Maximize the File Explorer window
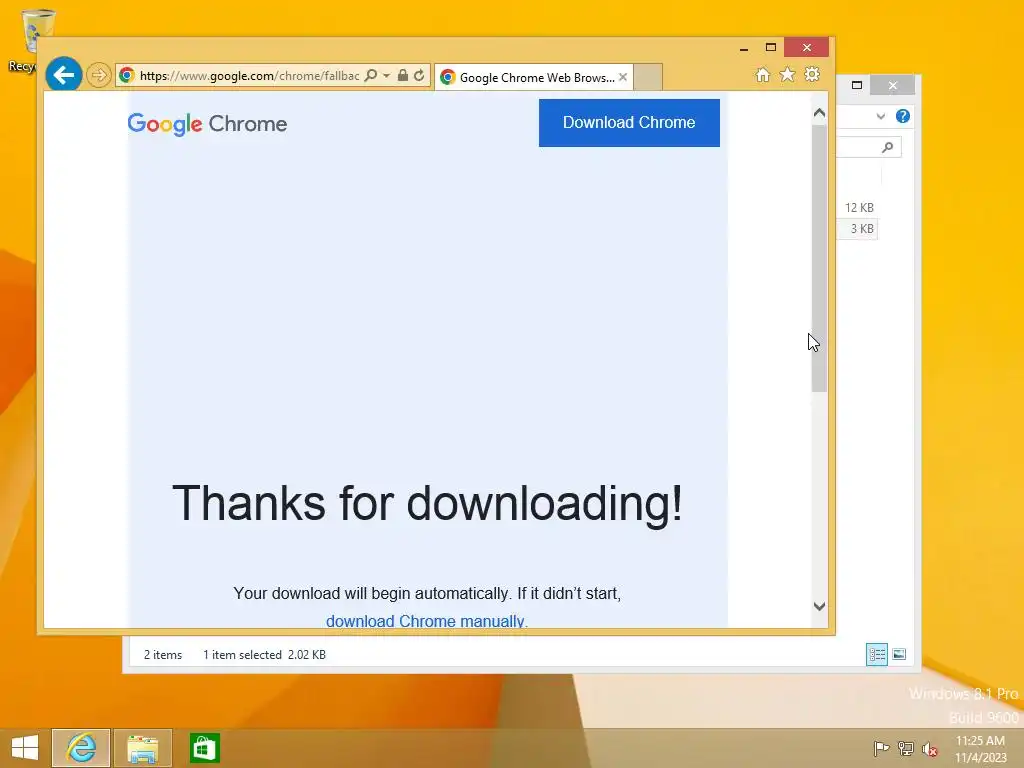 click(857, 85)
